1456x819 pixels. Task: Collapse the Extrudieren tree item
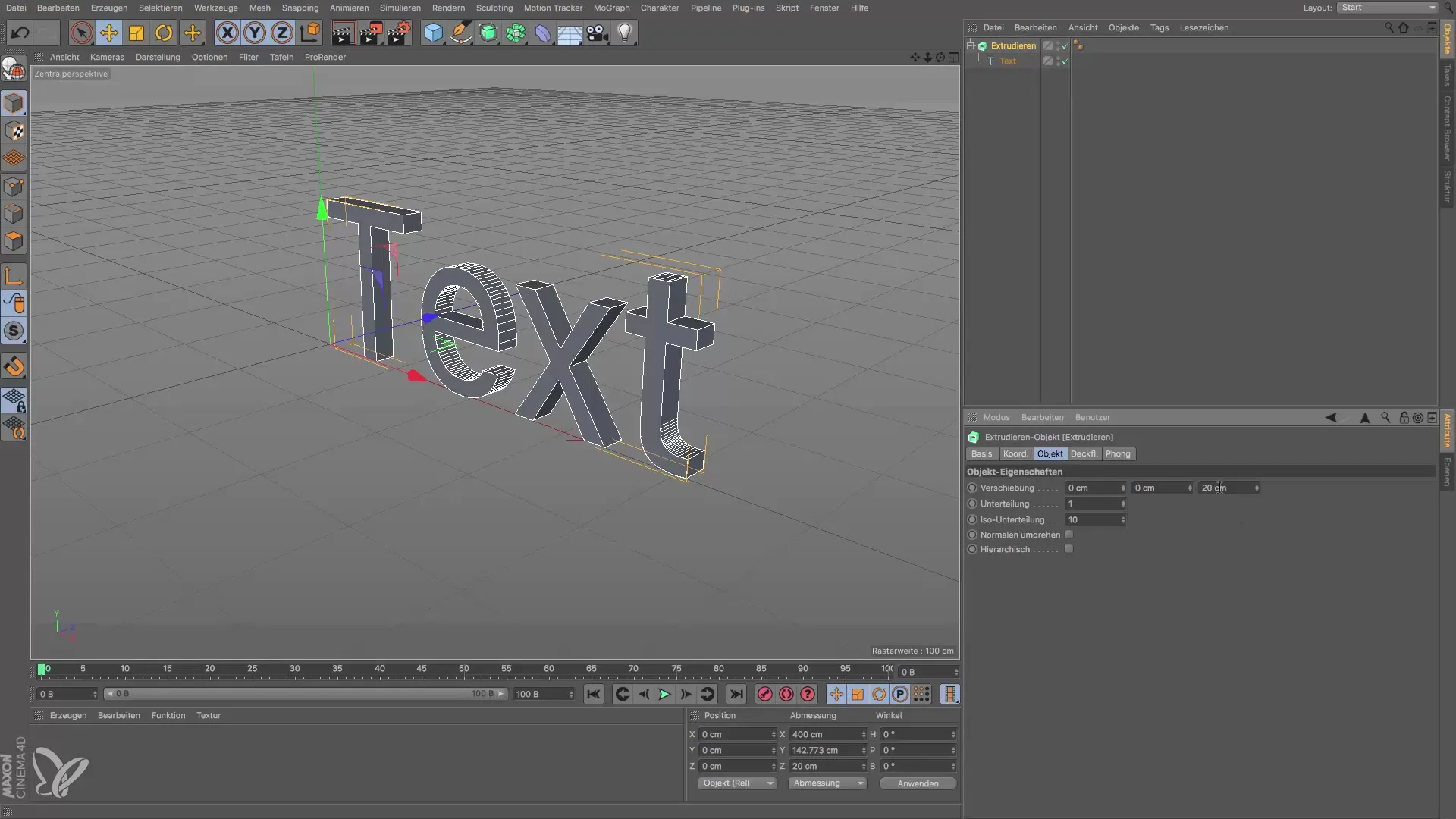[971, 45]
